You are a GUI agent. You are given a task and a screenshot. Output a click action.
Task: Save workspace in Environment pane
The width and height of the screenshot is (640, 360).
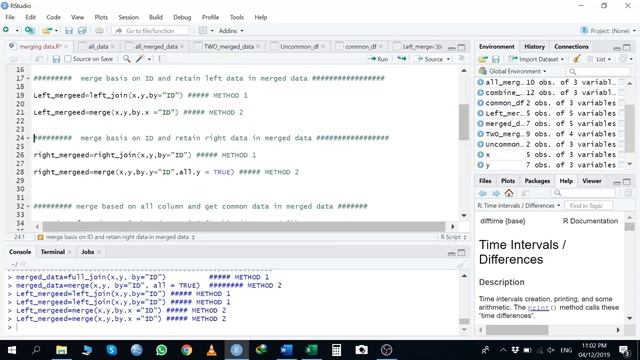(x=496, y=59)
